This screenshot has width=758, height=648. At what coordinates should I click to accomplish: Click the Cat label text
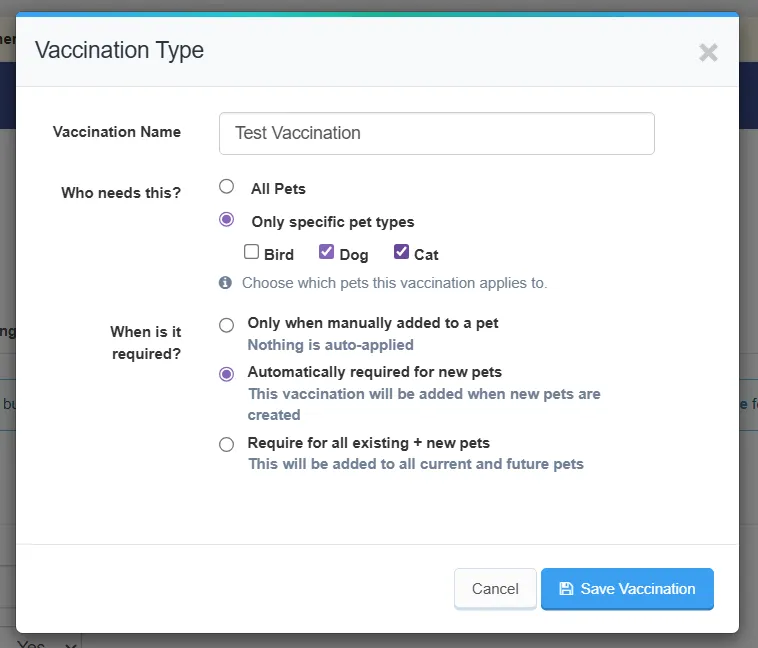[426, 254]
